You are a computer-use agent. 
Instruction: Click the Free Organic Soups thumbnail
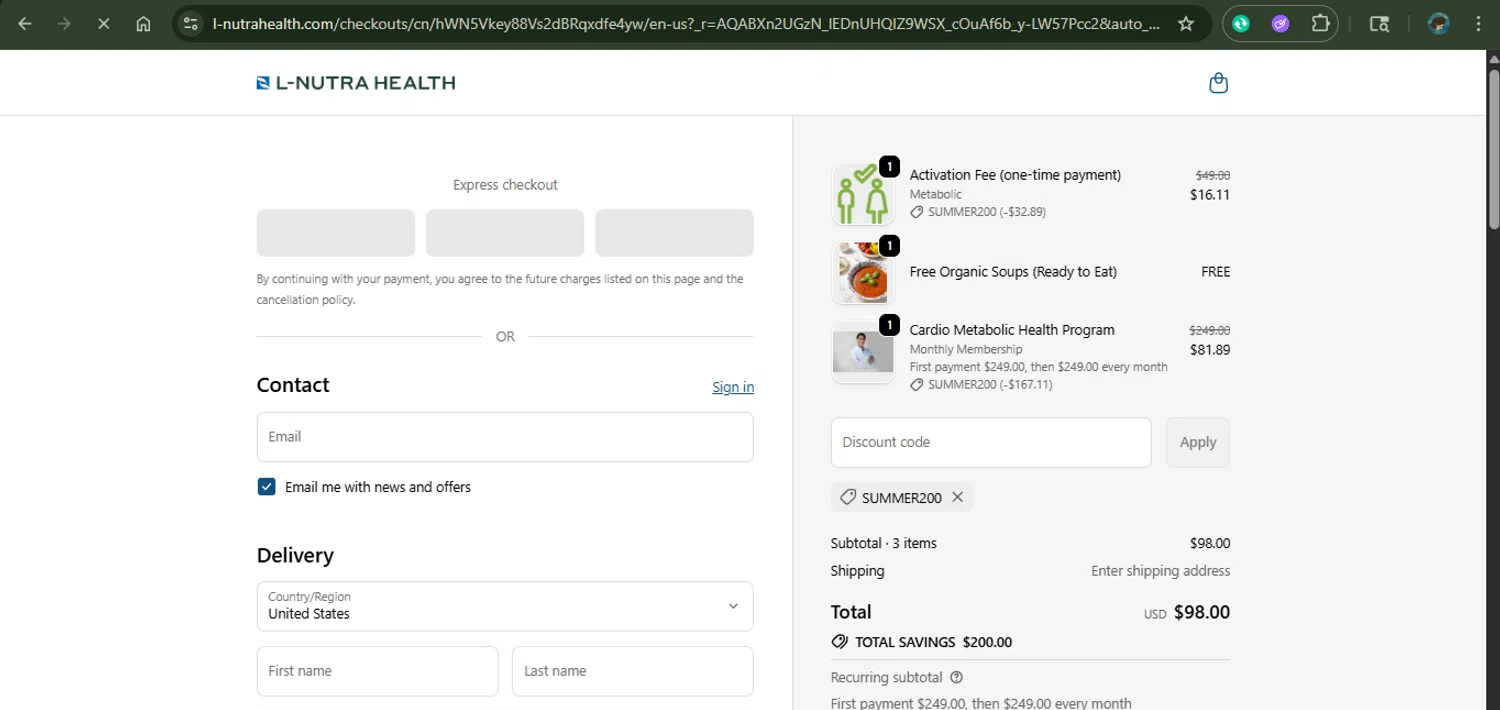tap(862, 272)
